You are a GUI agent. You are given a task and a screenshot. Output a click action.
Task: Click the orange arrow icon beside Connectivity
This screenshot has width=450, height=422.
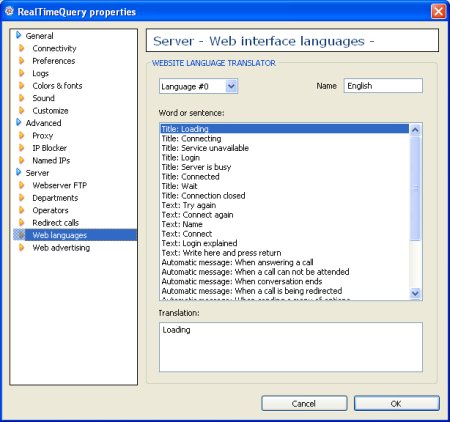pyautogui.click(x=22, y=48)
